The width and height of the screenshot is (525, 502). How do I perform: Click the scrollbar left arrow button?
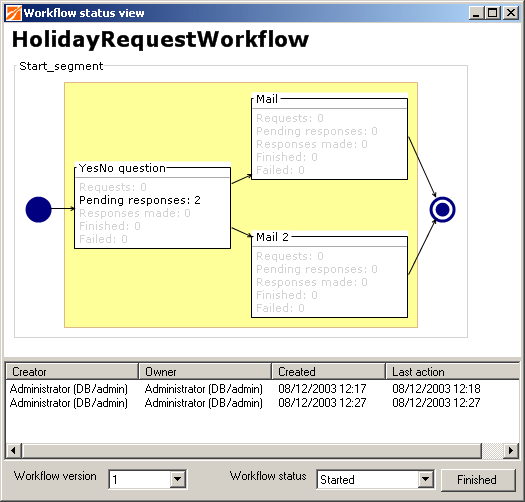point(13,450)
